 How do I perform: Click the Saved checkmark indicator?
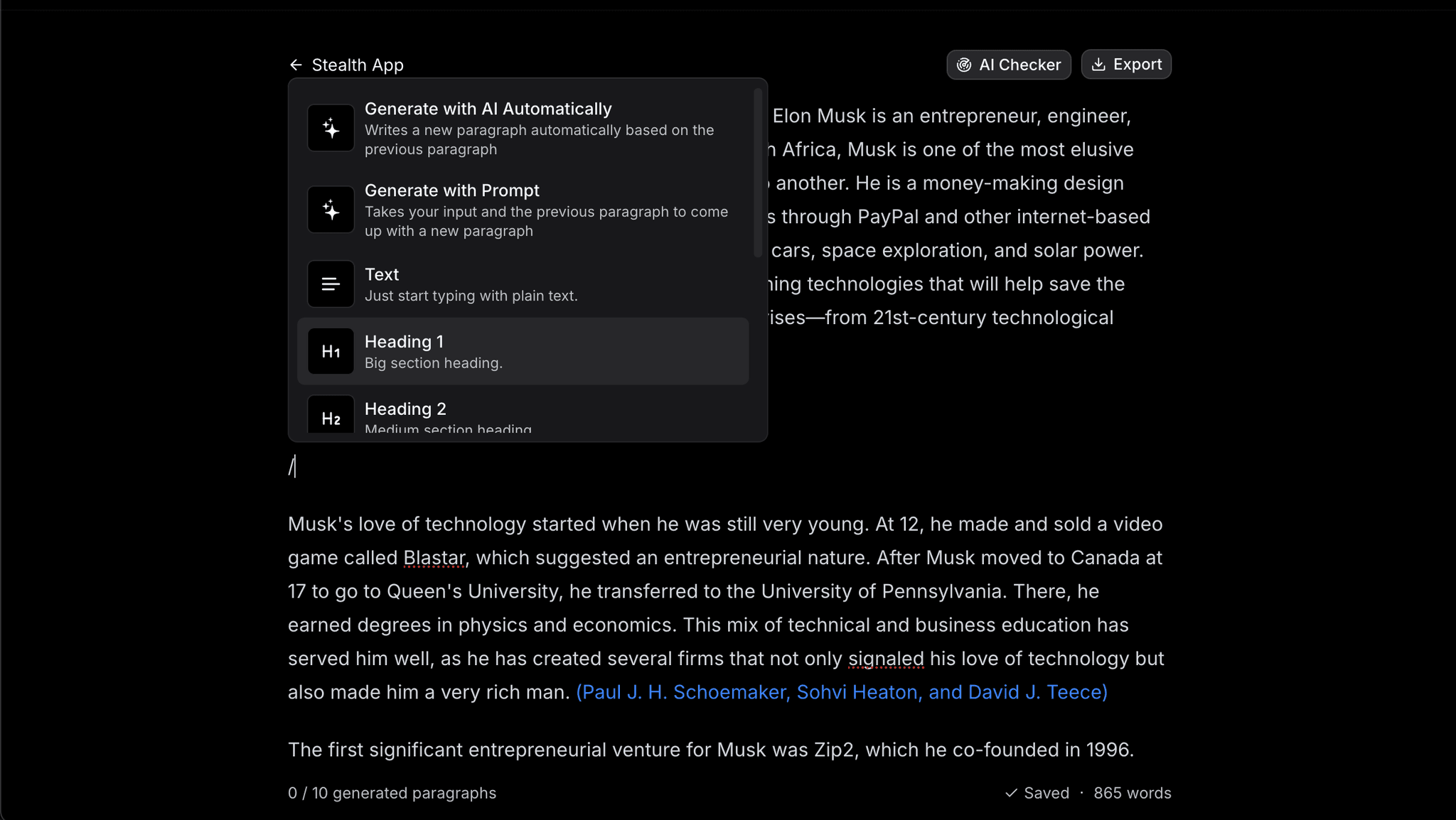coord(1010,793)
